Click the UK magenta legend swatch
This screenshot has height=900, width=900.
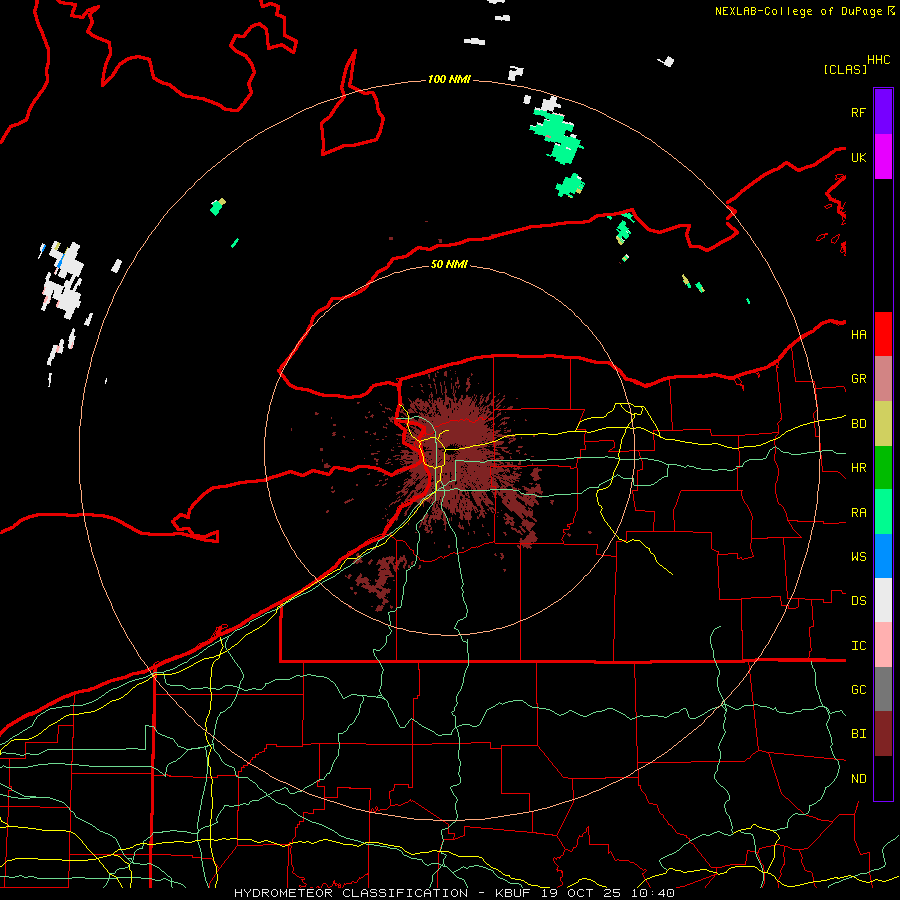click(x=883, y=157)
